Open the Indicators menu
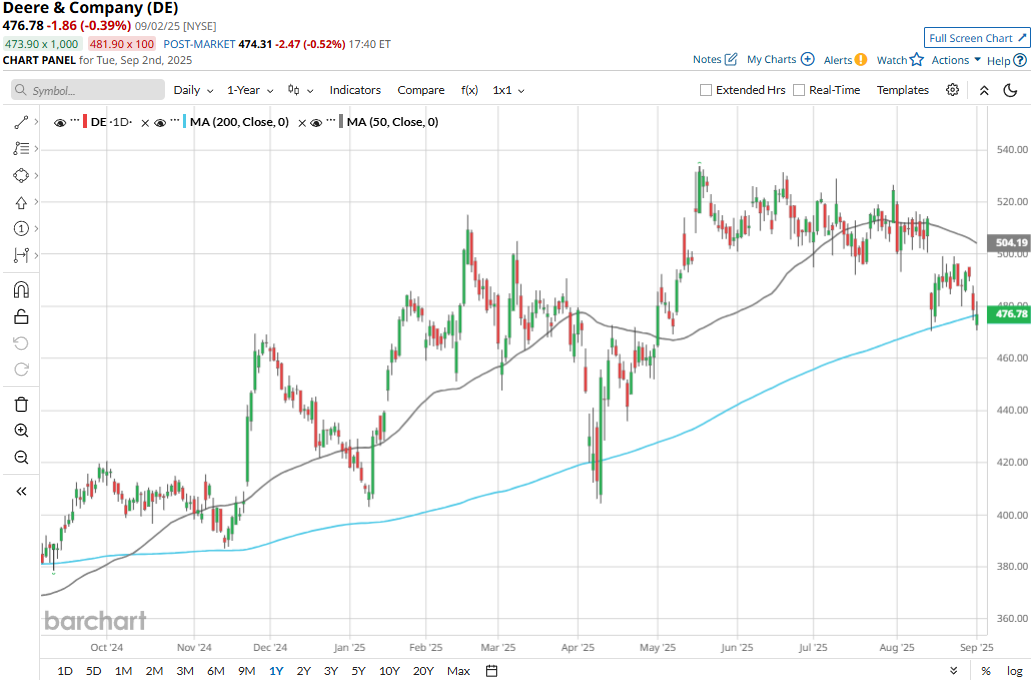This screenshot has height=680, width=1032. [x=355, y=90]
